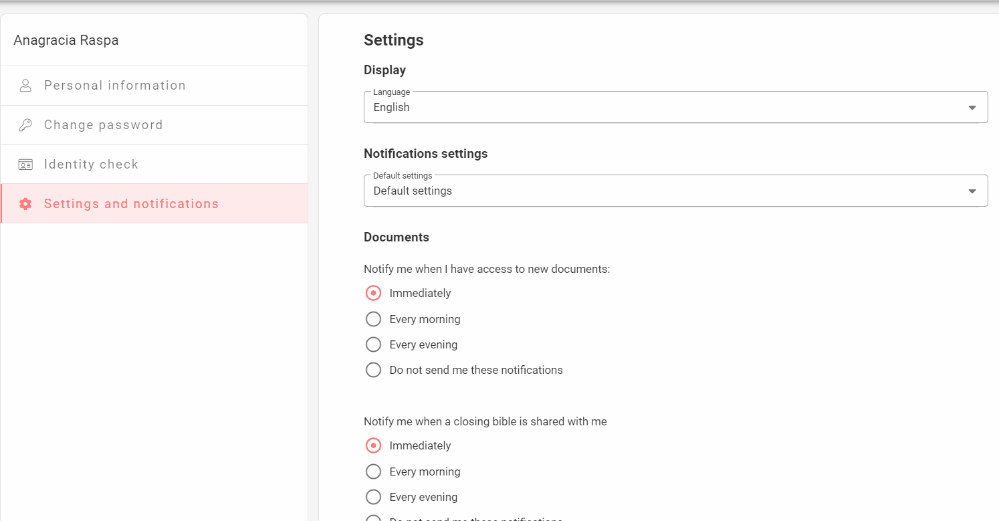Choose Every evening for closing bible notifications
Viewport: 999px width, 521px height.
click(373, 497)
